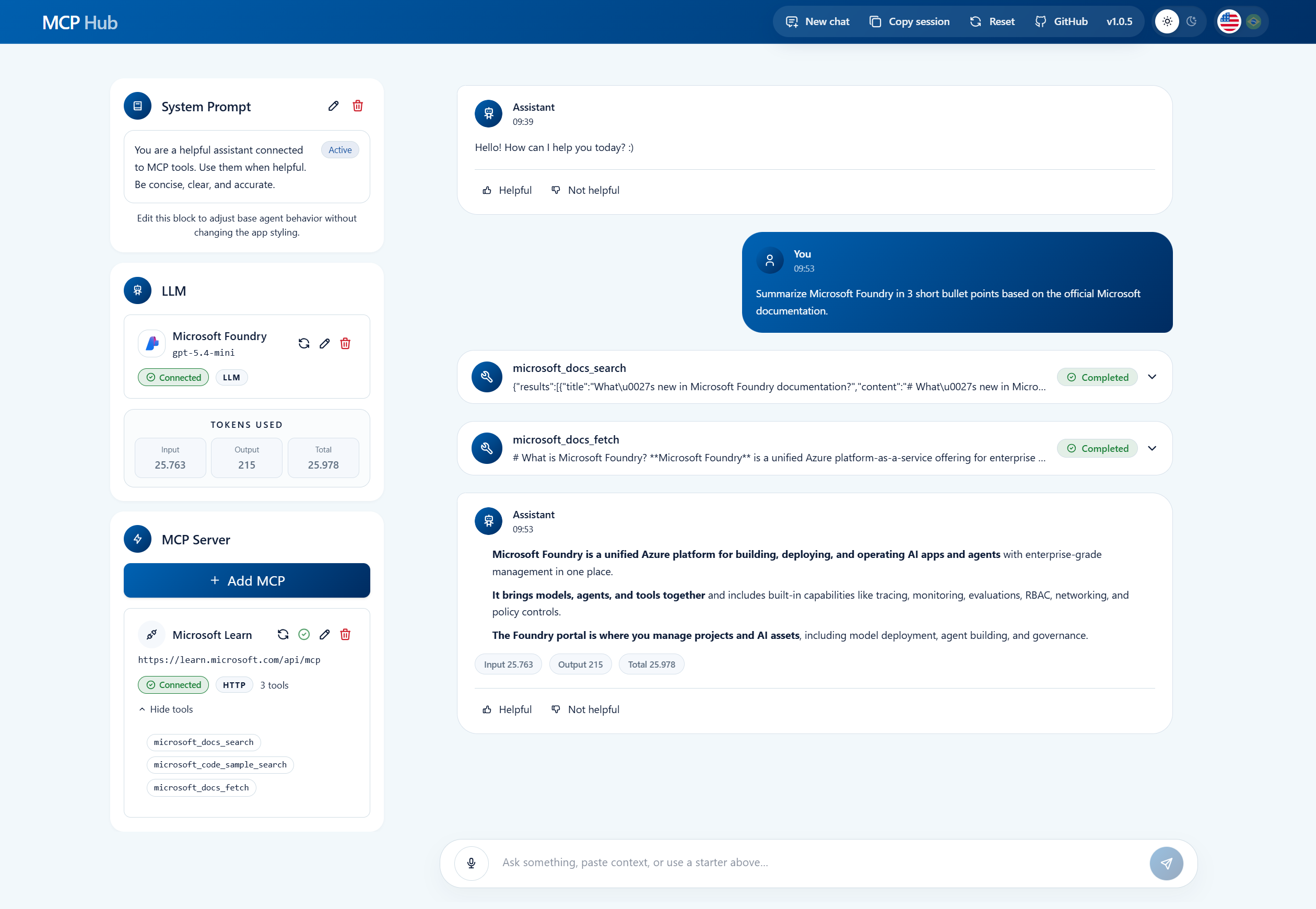Open the GitHub link in header
Viewport: 1316px width, 909px height.
(x=1062, y=21)
